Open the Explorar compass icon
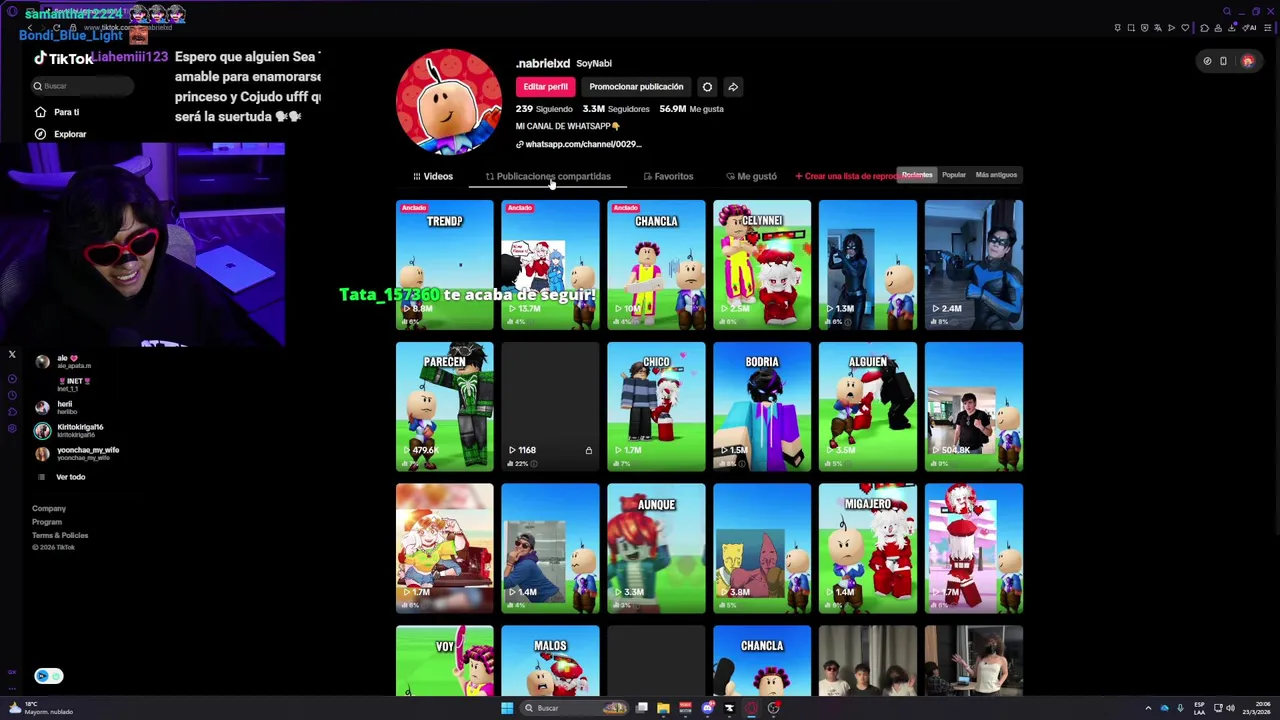 [x=40, y=134]
